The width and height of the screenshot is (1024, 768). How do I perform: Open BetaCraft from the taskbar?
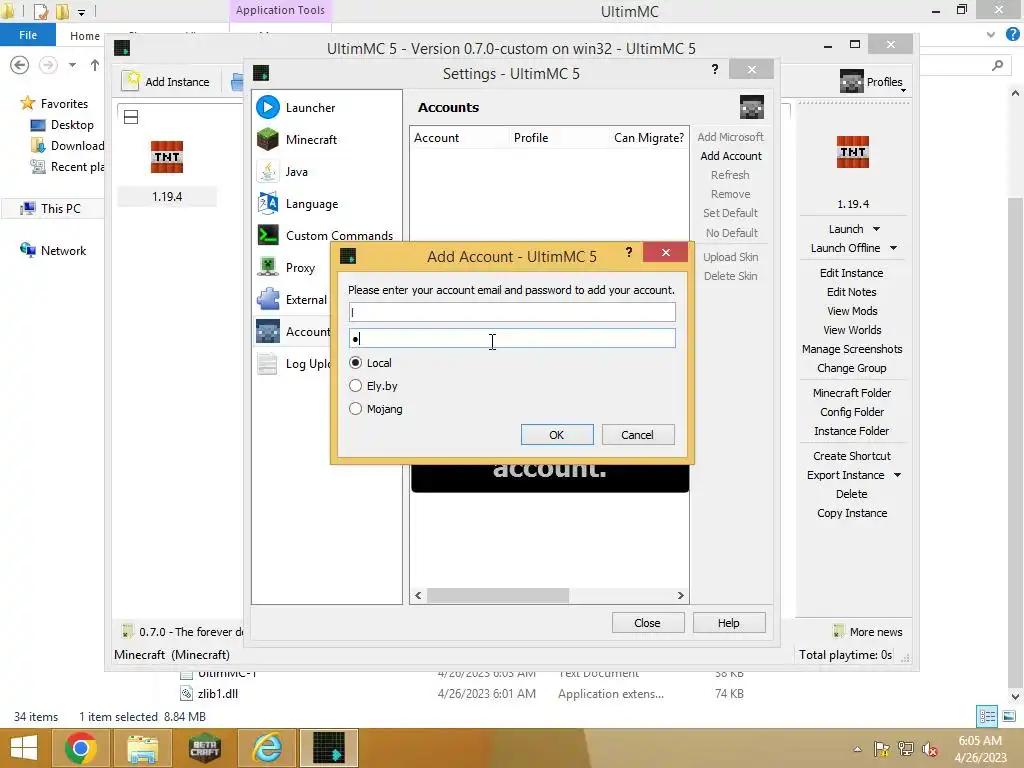click(x=204, y=748)
